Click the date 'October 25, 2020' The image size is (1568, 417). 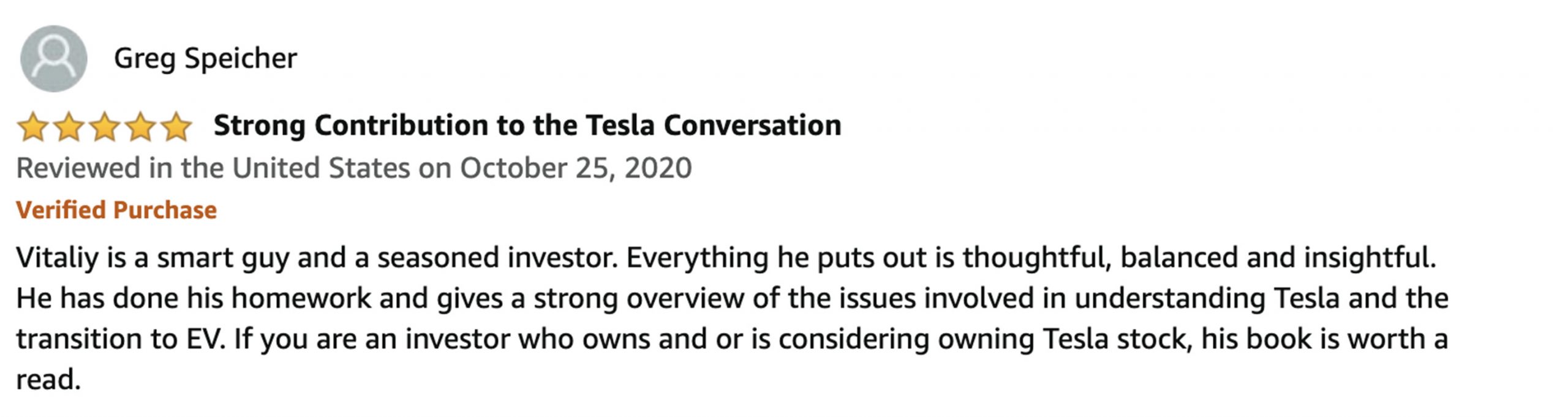tap(576, 168)
